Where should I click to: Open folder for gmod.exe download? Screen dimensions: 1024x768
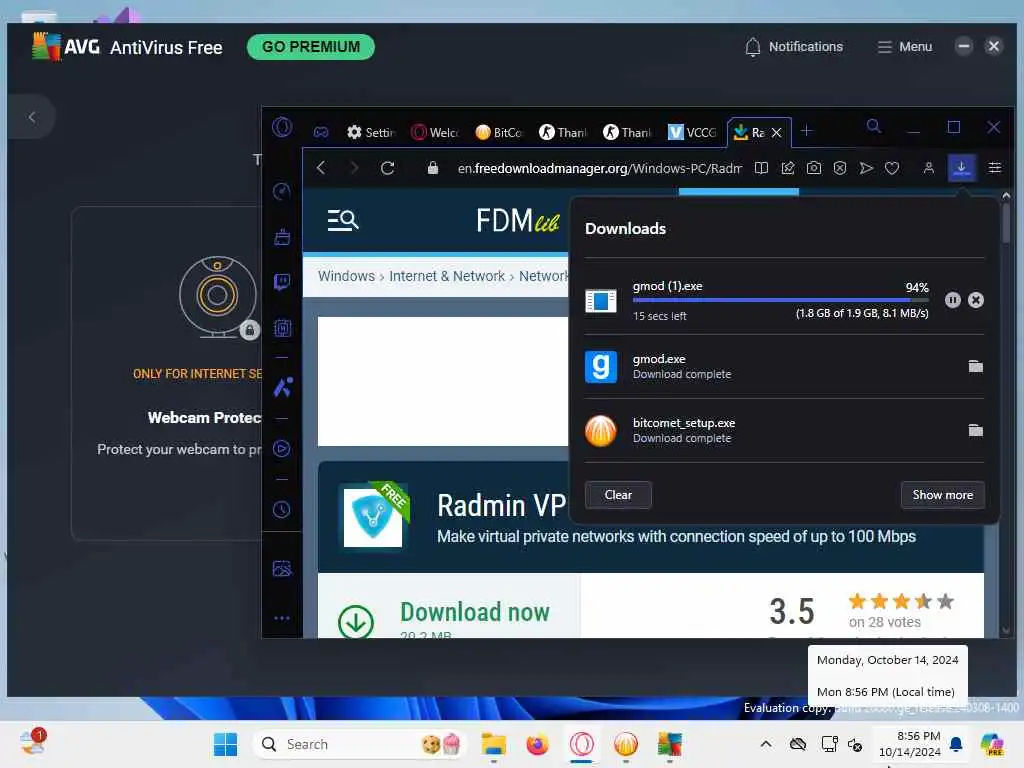(976, 366)
